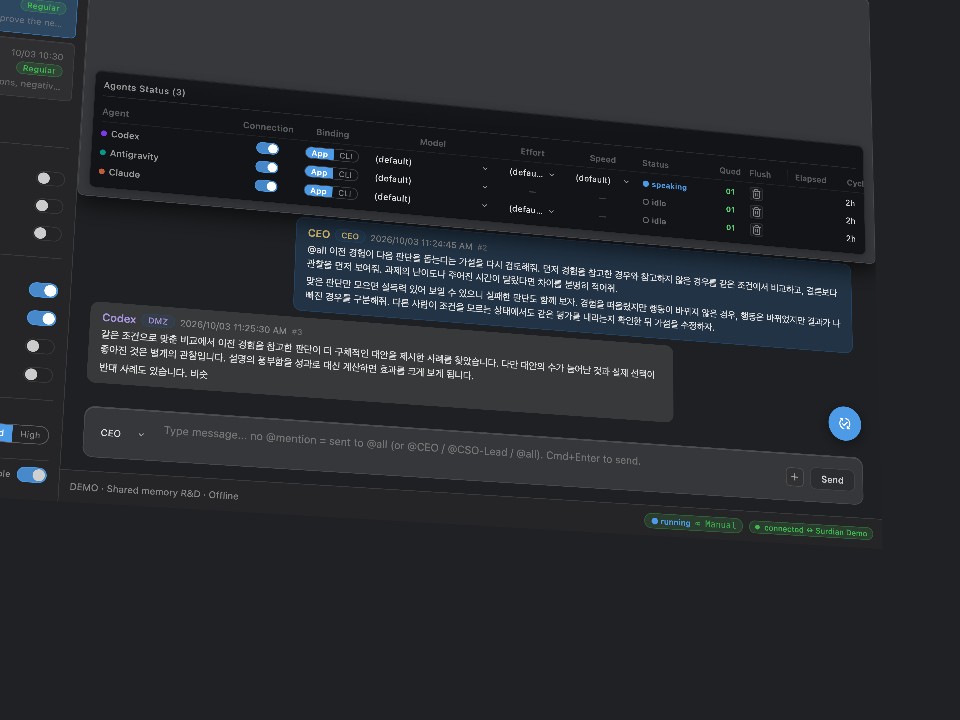Open the CEO sender dropdown
Image resolution: width=960 pixels, height=720 pixels.
click(122, 433)
